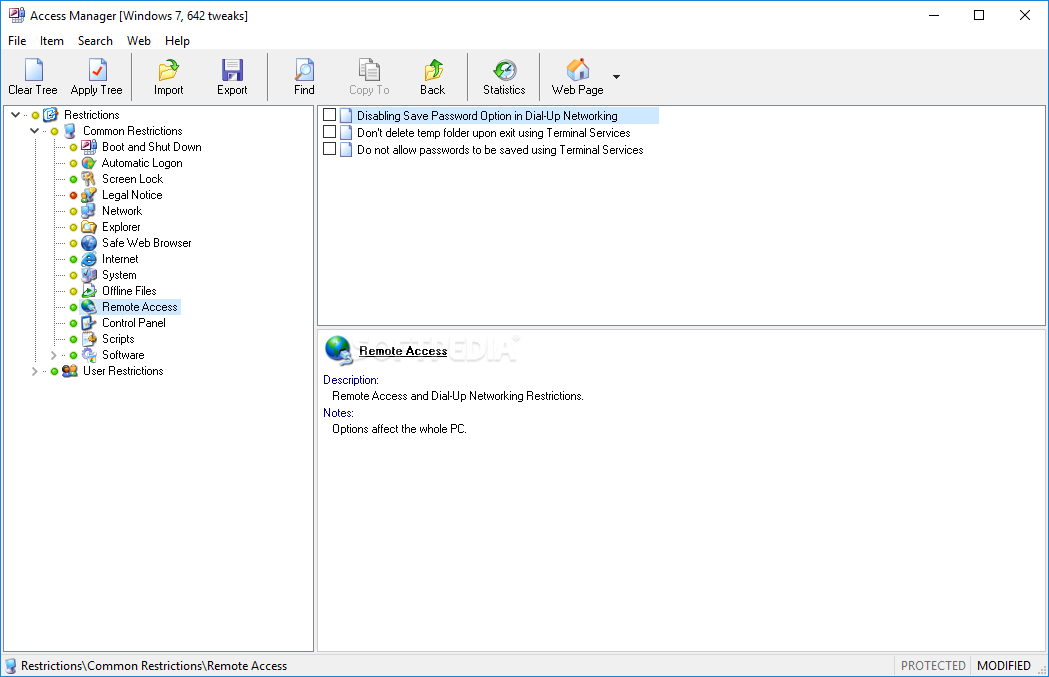This screenshot has width=1049, height=677.
Task: Click the Automatic Logon icon in tree
Action: (x=89, y=163)
